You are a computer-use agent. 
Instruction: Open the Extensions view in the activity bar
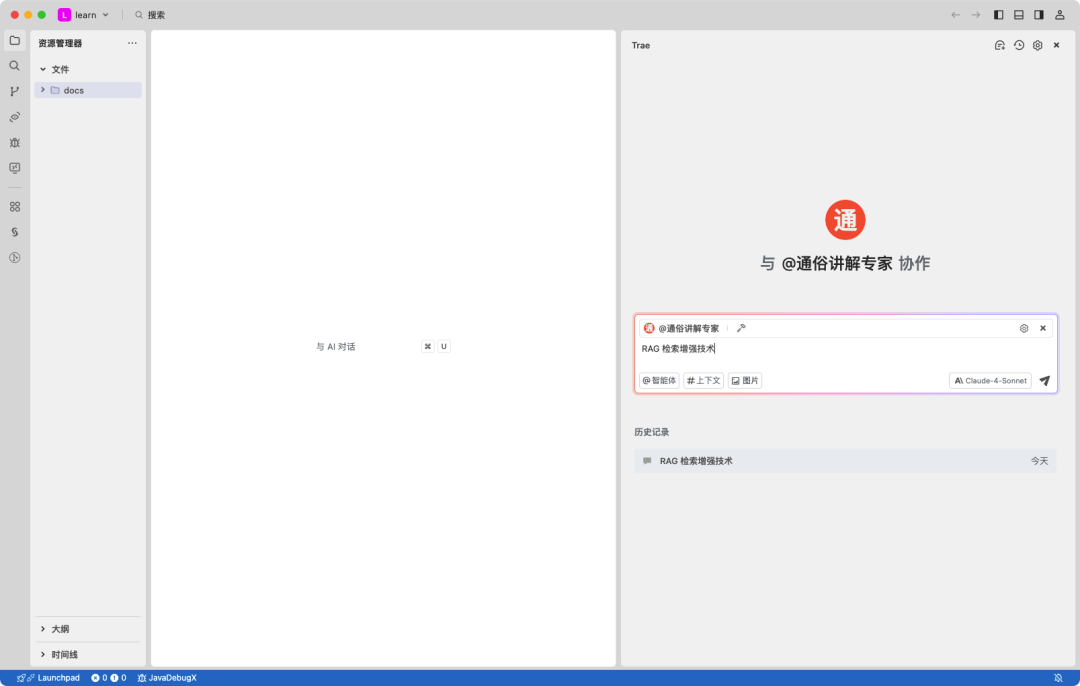tap(14, 207)
